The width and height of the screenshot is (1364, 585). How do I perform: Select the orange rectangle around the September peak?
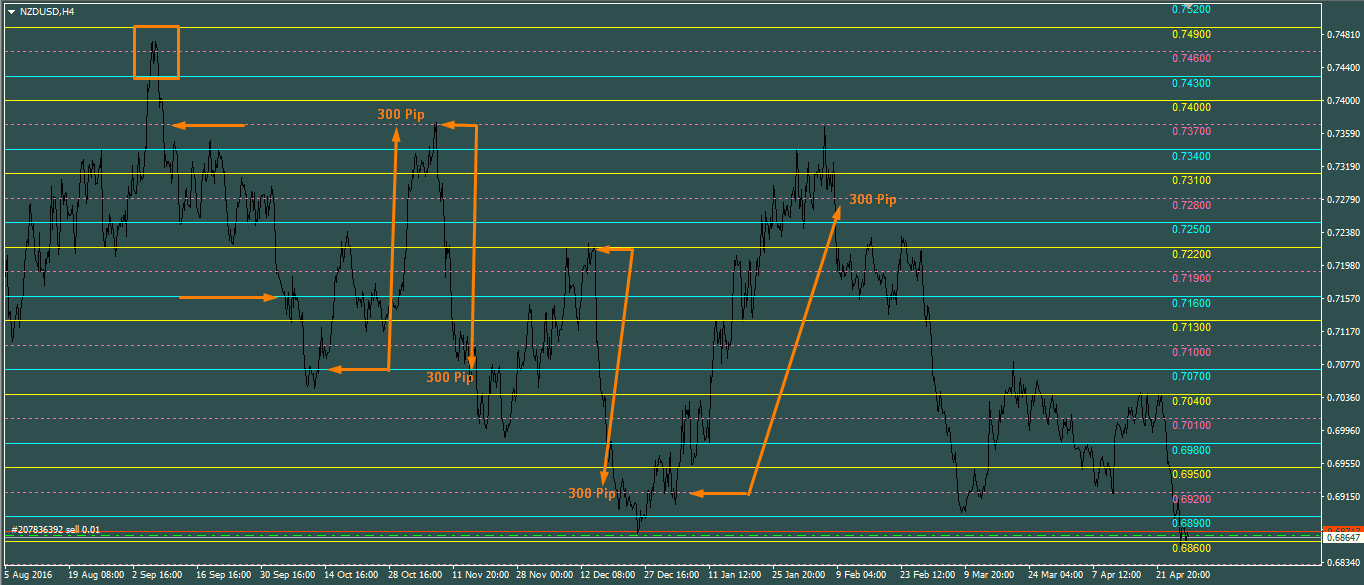pyautogui.click(x=157, y=27)
